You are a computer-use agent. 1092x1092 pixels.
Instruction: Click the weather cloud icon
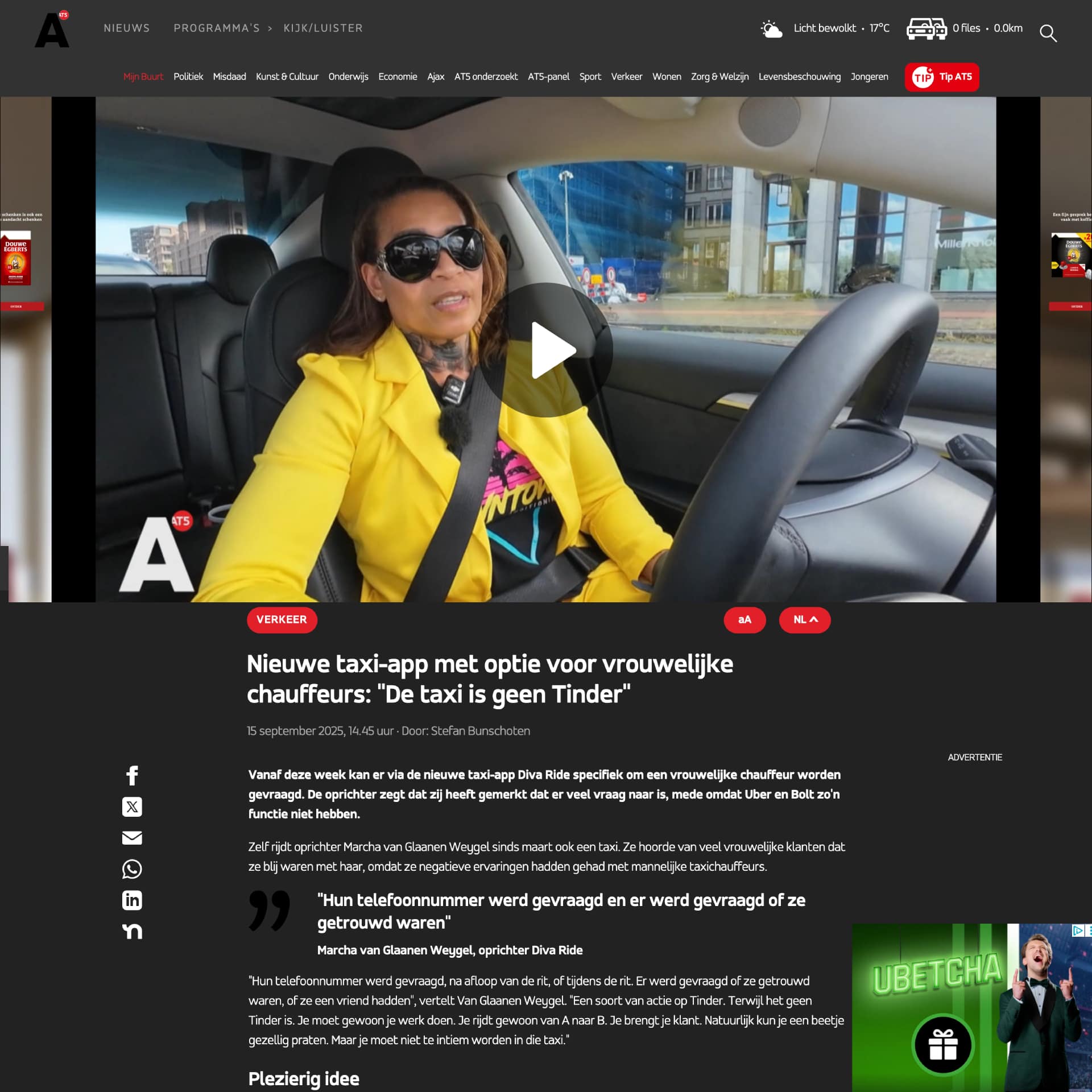click(x=771, y=28)
